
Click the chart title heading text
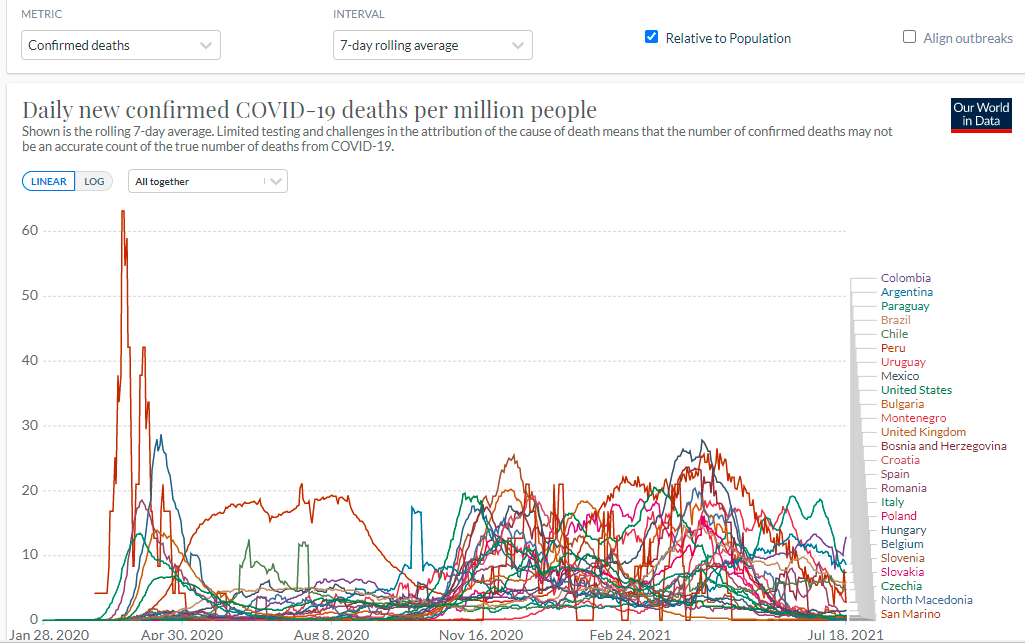pos(309,109)
